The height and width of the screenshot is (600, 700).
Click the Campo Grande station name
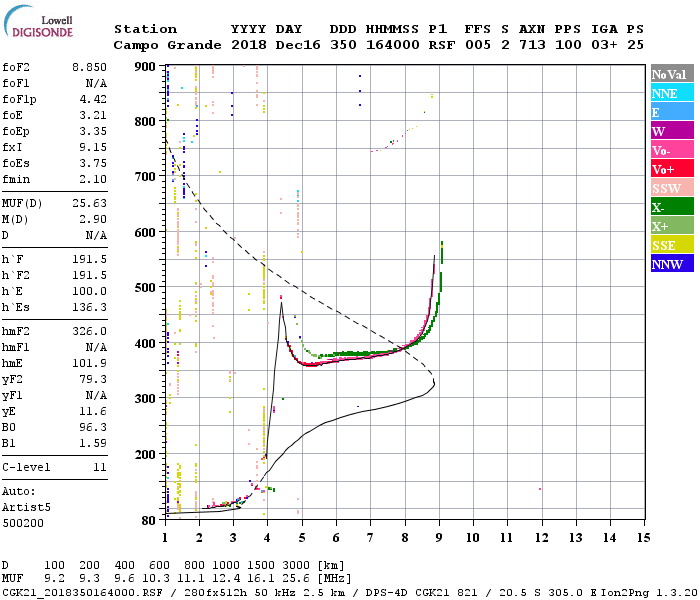pos(167,45)
